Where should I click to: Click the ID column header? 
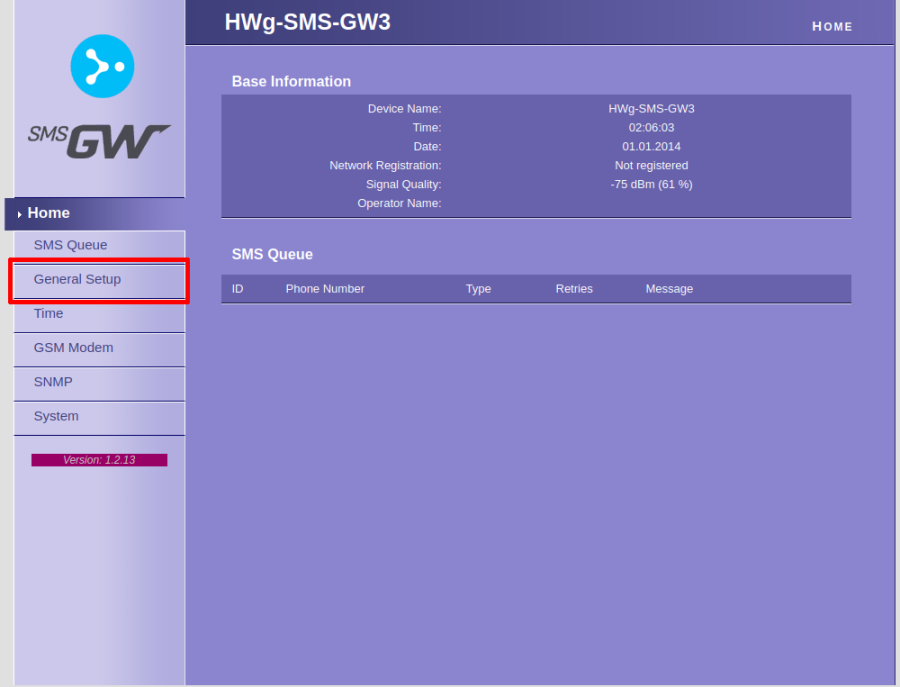coord(238,289)
